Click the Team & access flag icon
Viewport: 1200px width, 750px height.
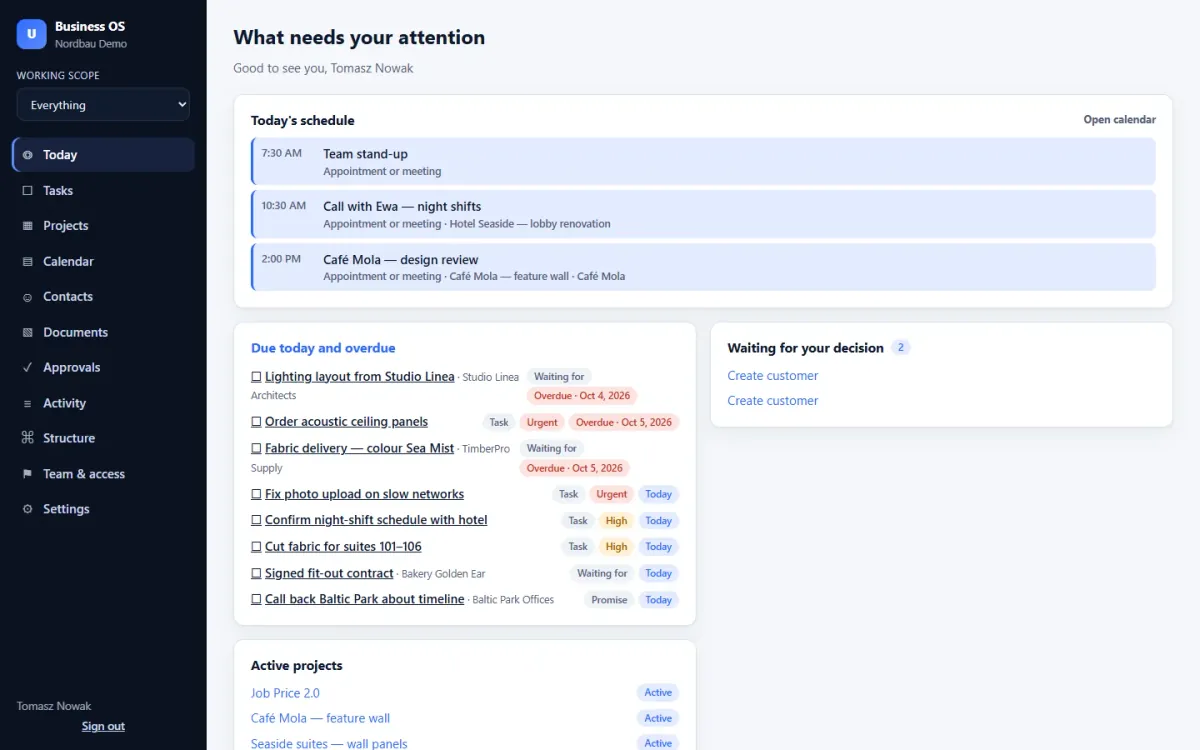[27, 474]
